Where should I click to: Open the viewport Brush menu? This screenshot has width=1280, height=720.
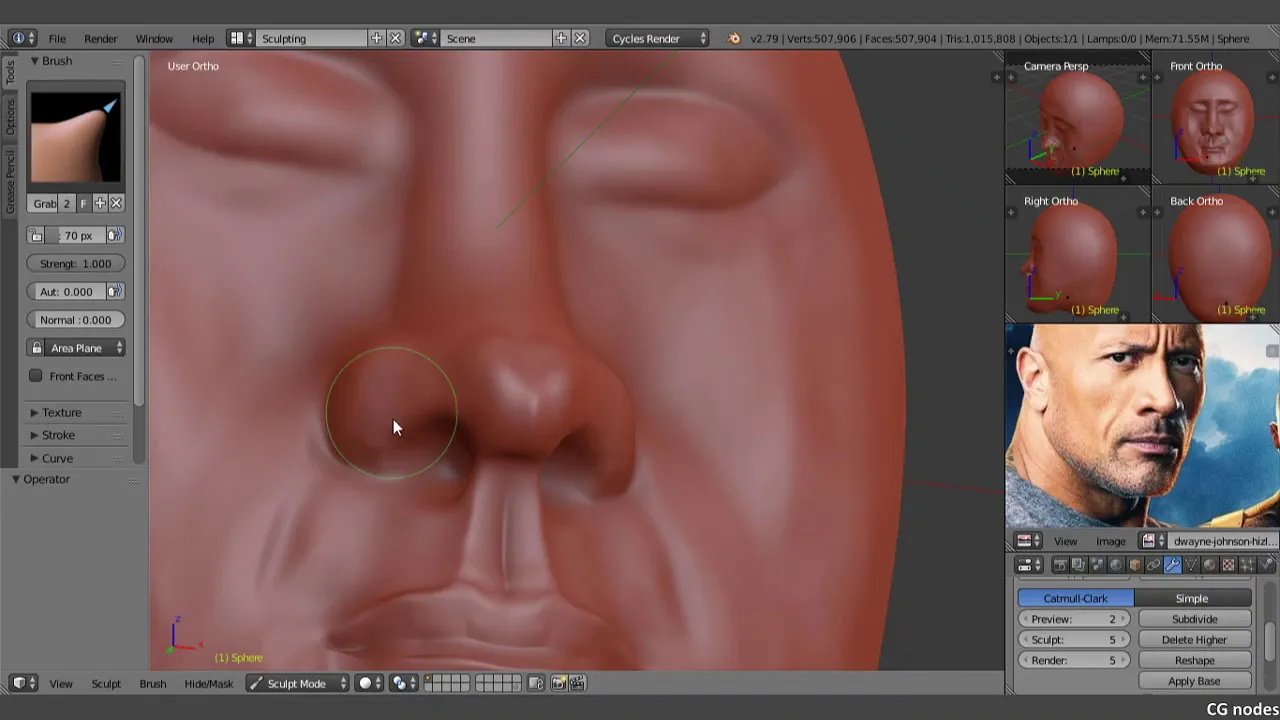tap(153, 683)
